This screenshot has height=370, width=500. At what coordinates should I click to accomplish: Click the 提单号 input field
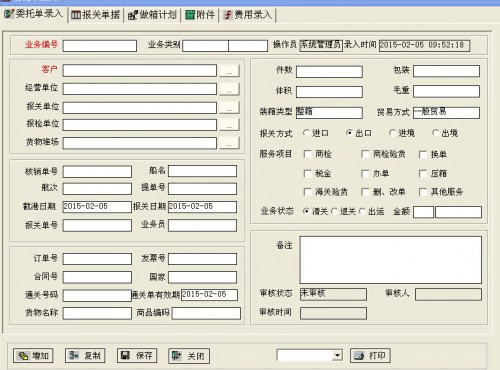tap(203, 189)
